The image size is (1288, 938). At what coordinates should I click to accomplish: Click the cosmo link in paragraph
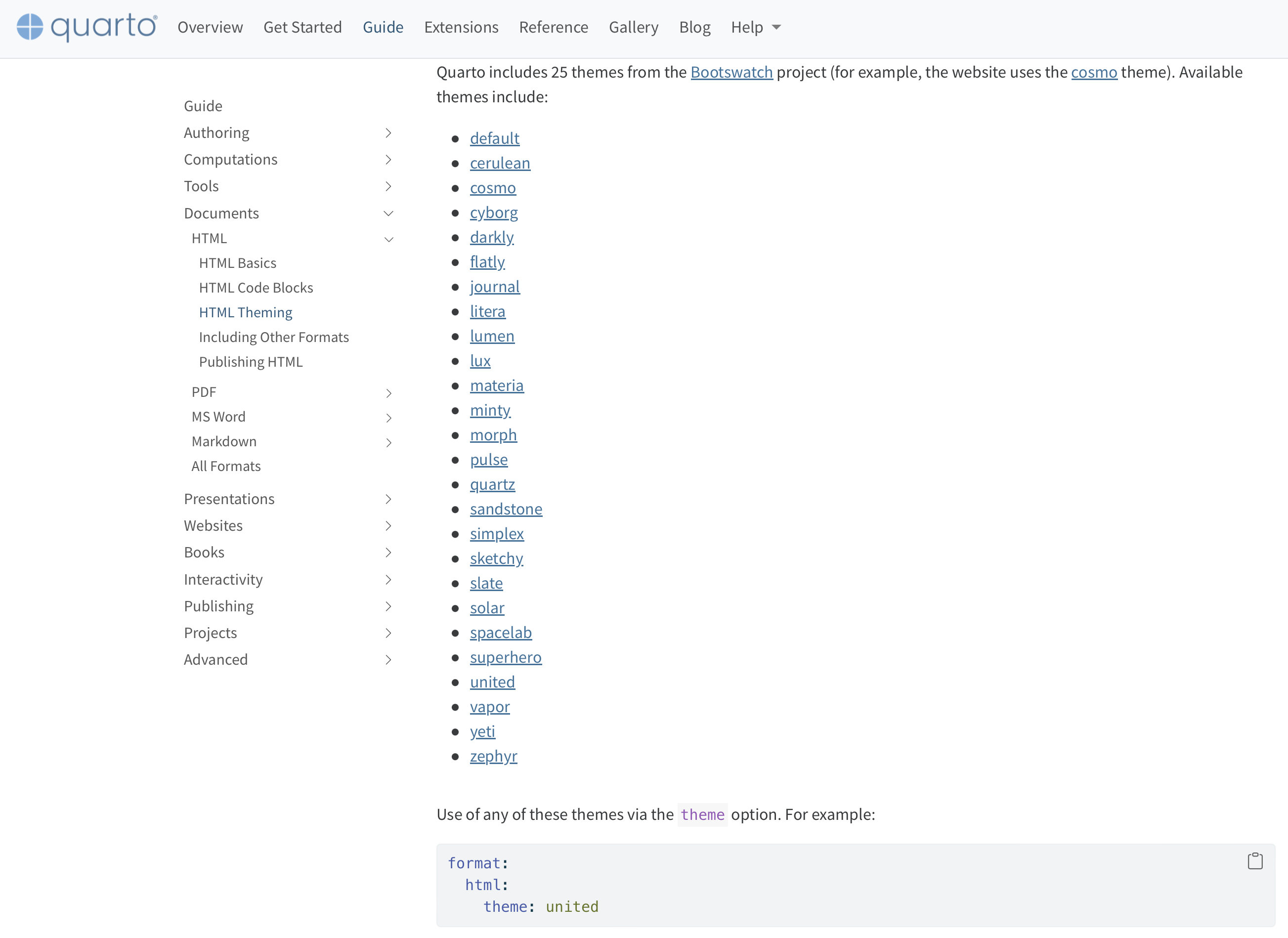pyautogui.click(x=1093, y=72)
